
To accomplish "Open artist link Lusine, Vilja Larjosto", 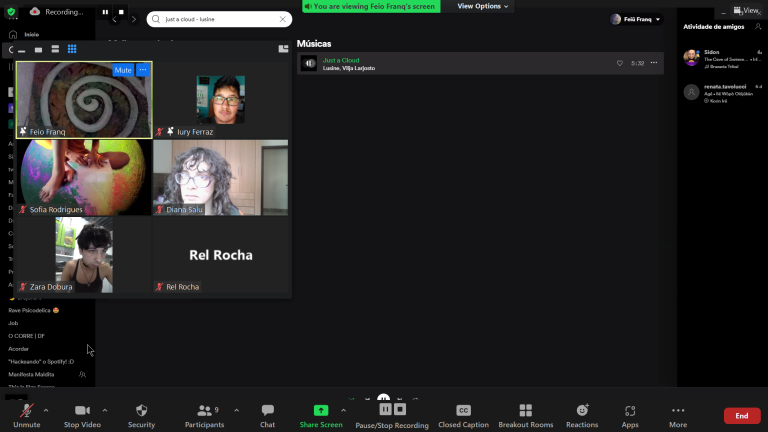I will (x=349, y=68).
